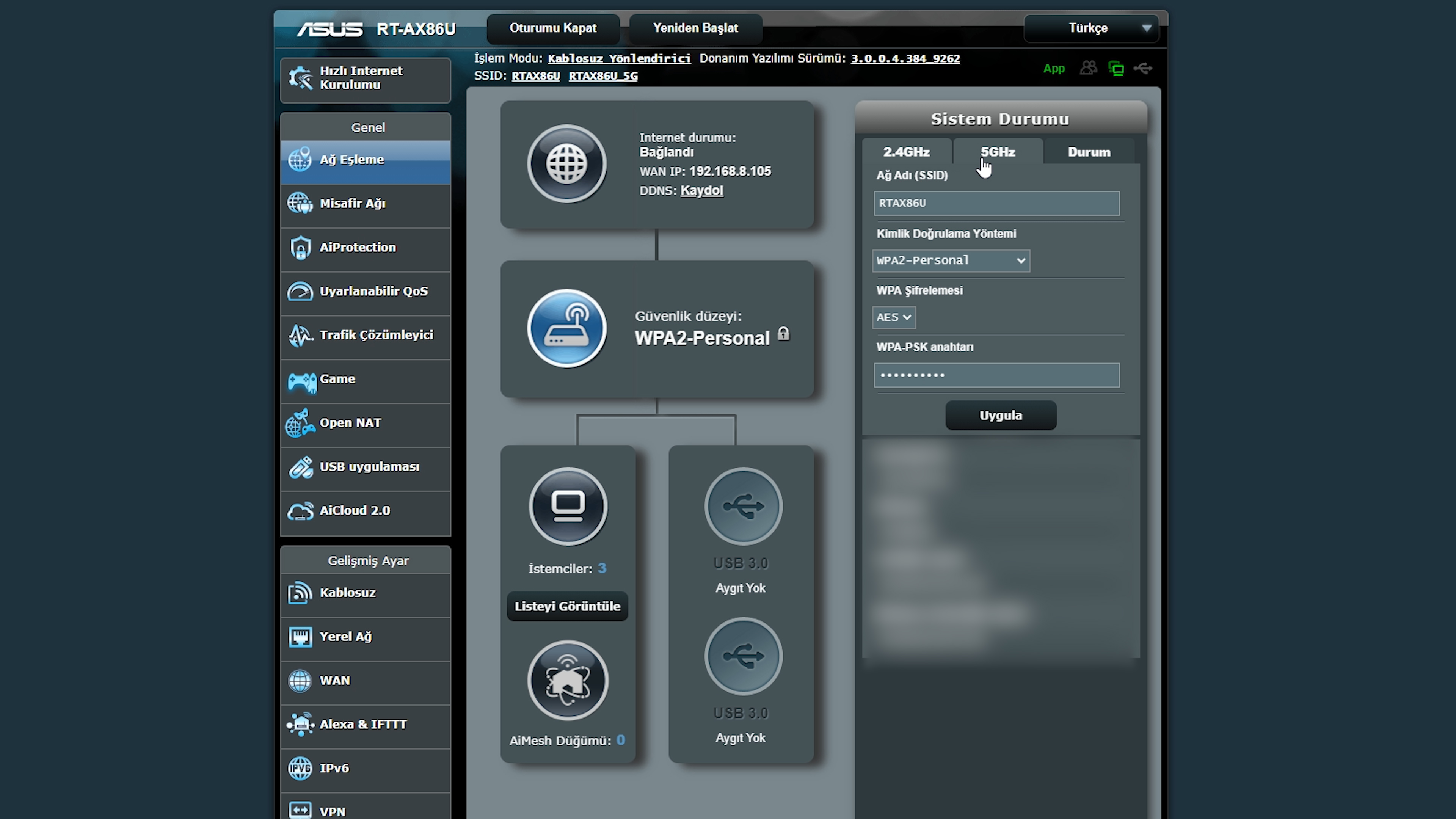Click the Kablosuz wireless icon

(x=300, y=593)
